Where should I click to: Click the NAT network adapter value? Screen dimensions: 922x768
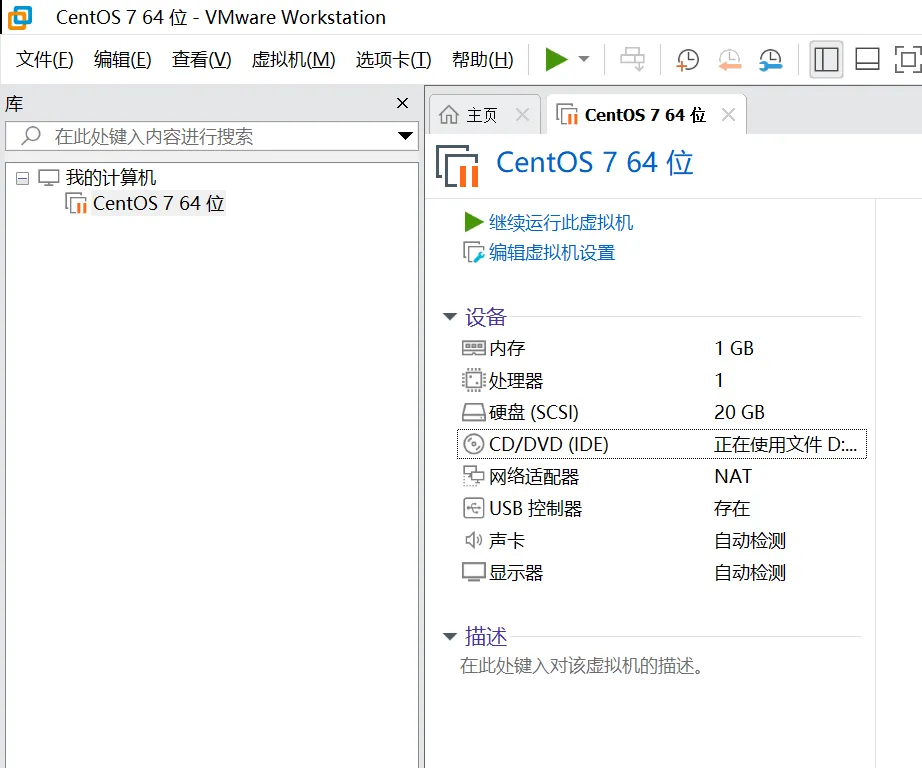tap(733, 476)
